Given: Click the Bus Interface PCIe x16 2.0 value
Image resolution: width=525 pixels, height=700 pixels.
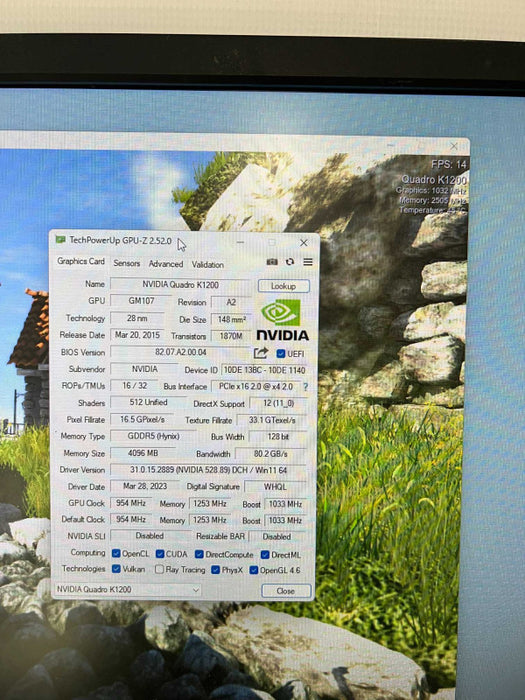Looking at the screenshot, I should coord(256,387).
